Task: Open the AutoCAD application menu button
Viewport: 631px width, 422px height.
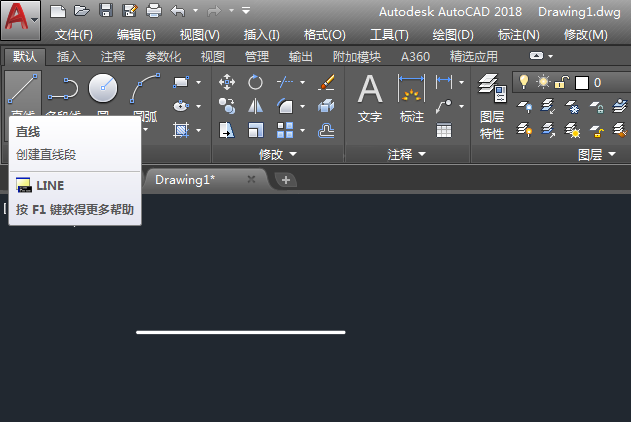Action: 21,20
